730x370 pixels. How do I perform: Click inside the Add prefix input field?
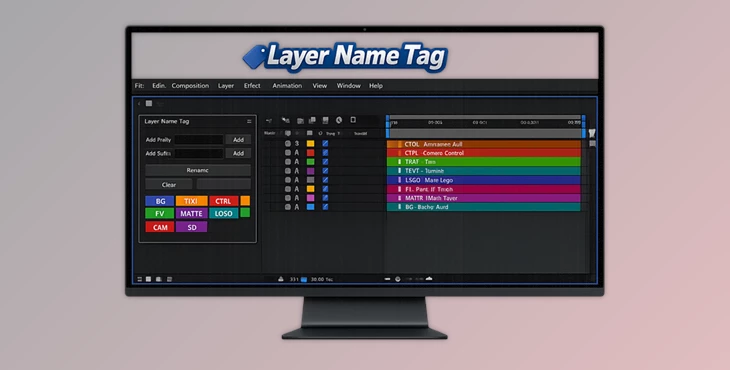199,140
